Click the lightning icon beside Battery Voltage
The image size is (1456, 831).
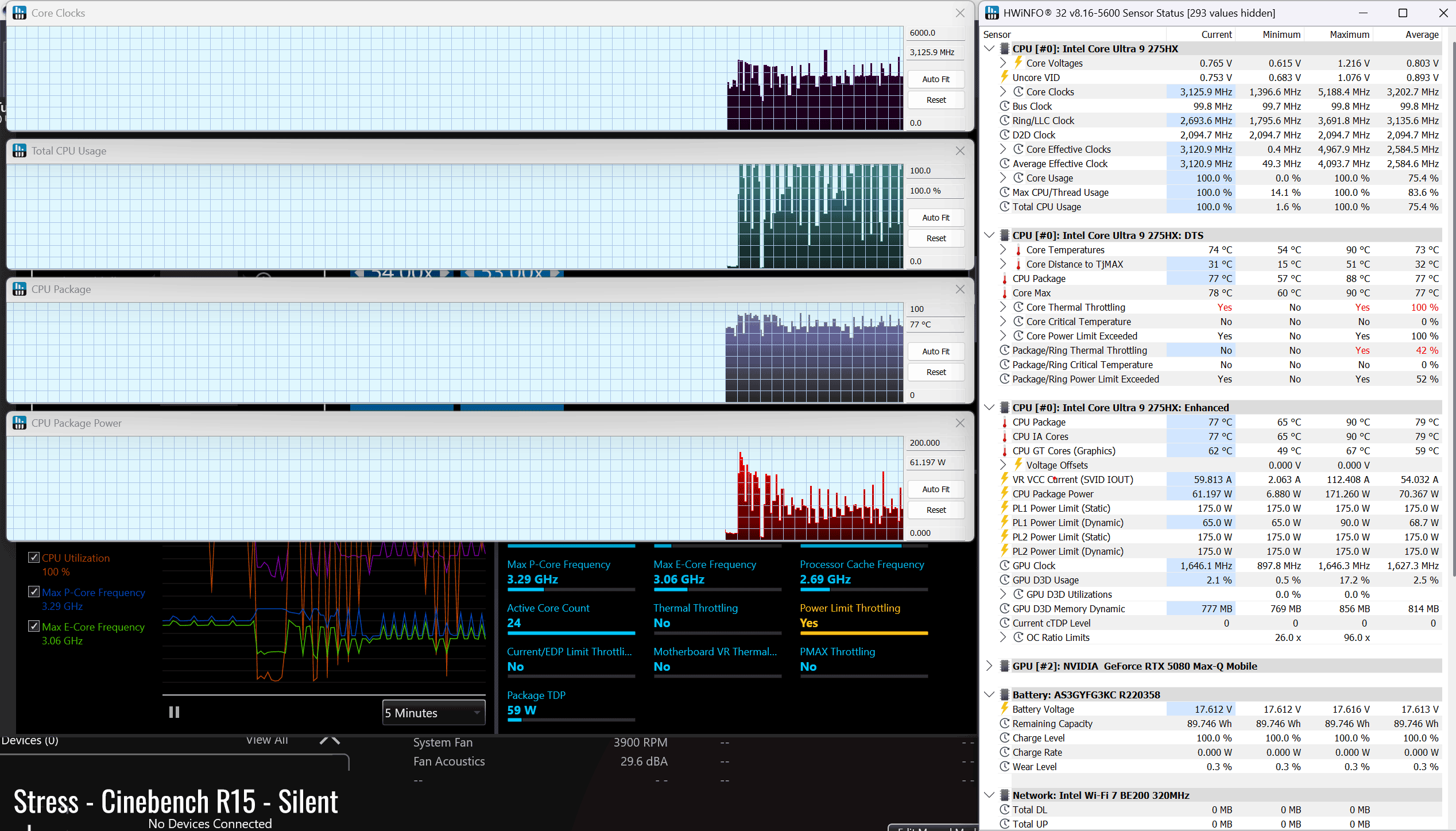click(x=1005, y=709)
